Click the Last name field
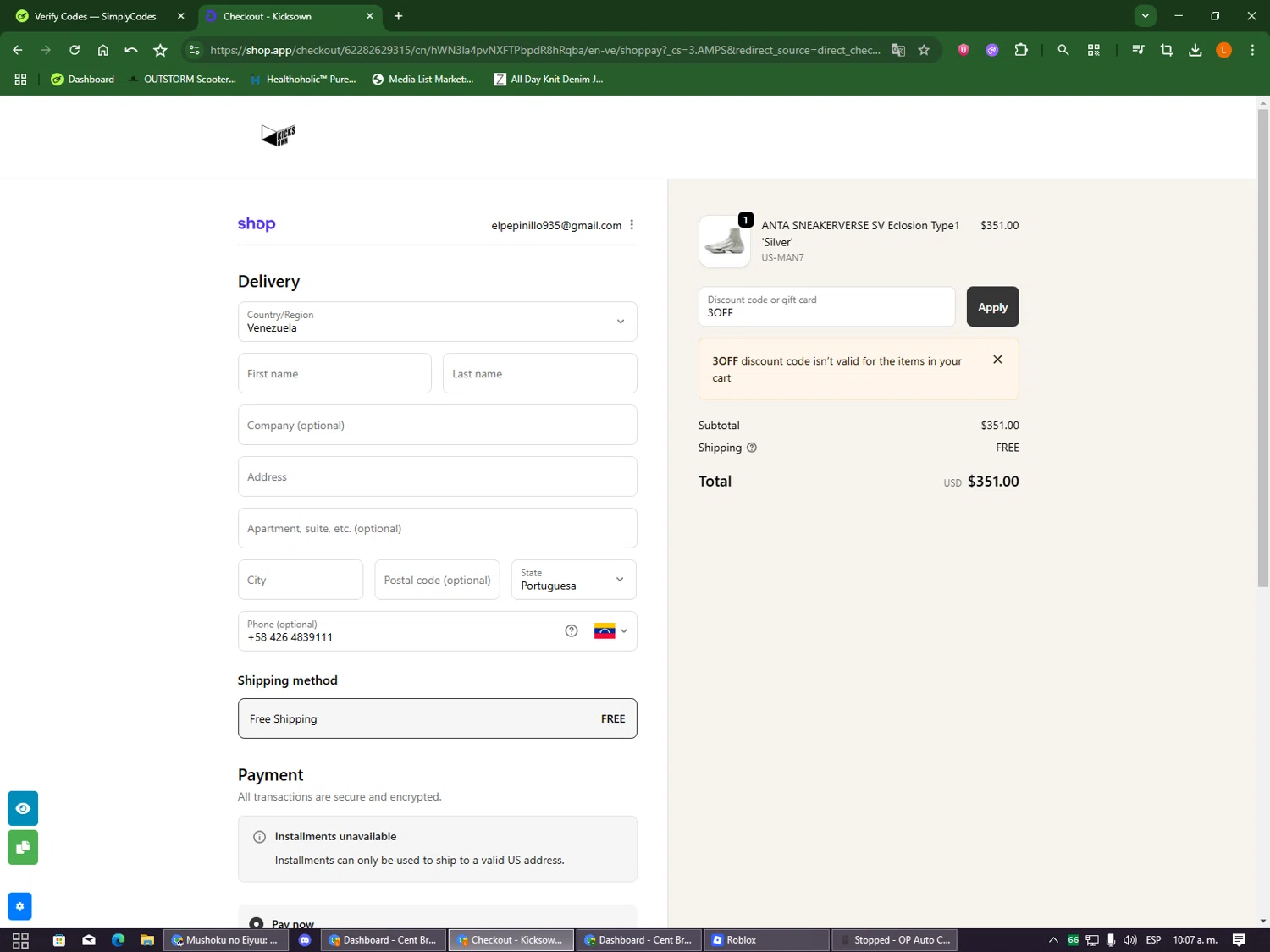1270x952 pixels. click(539, 373)
